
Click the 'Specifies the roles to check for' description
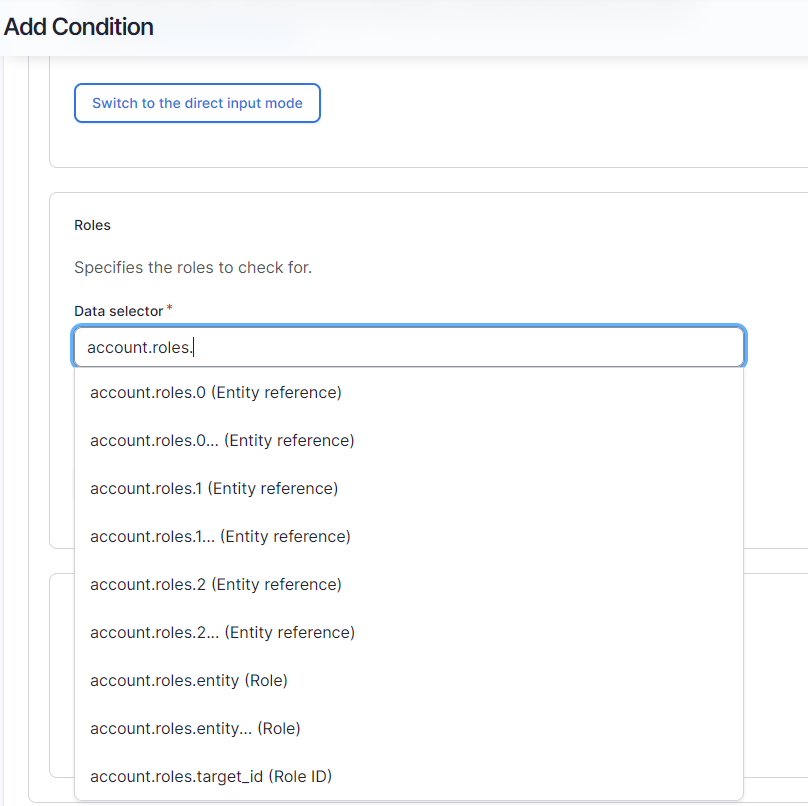pos(193,267)
